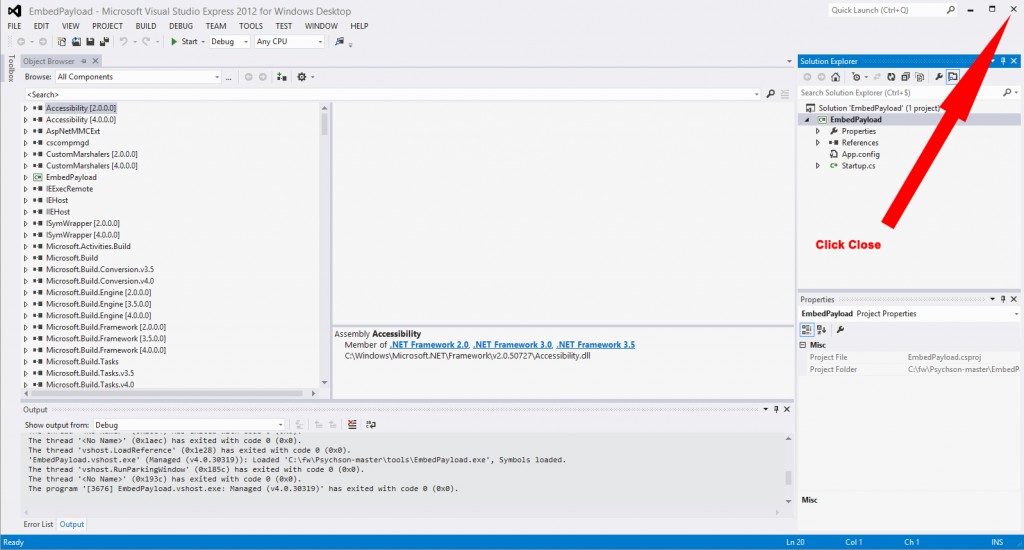
Task: Open the PROJECT menu
Action: [107, 26]
